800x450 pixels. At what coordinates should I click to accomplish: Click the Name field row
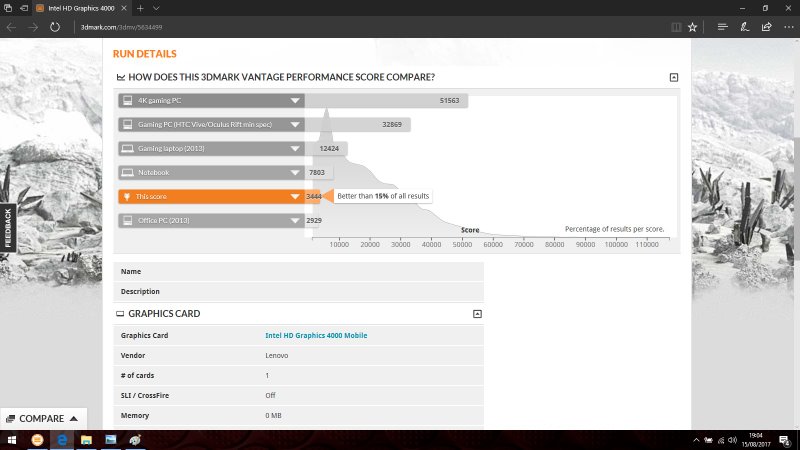tap(298, 271)
